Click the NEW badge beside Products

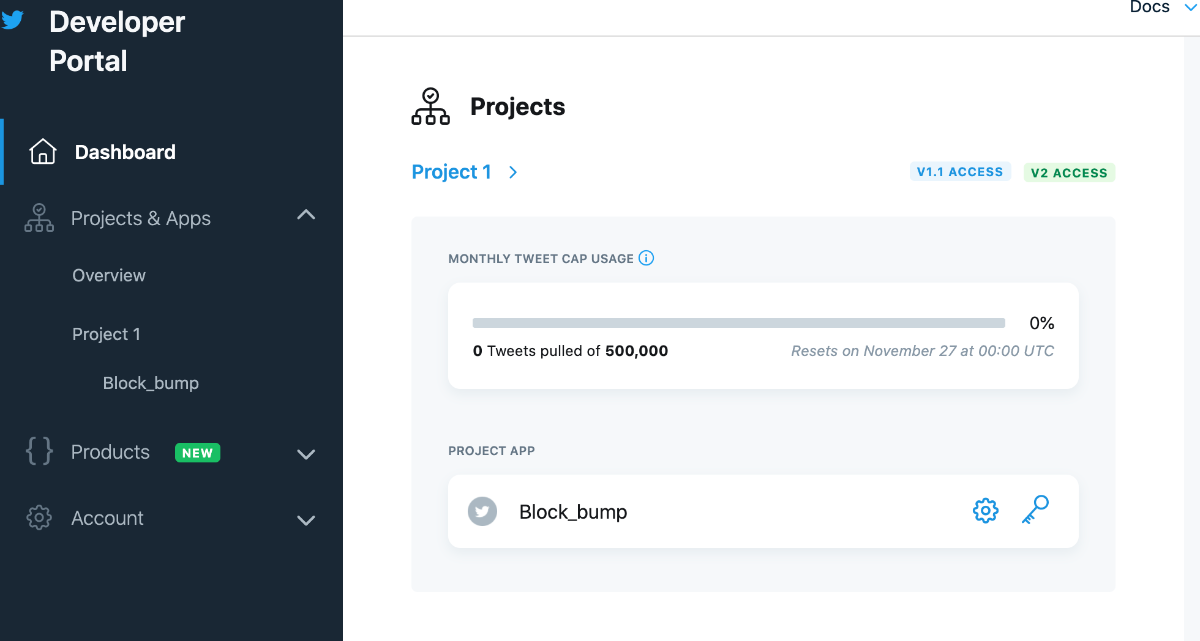point(197,453)
